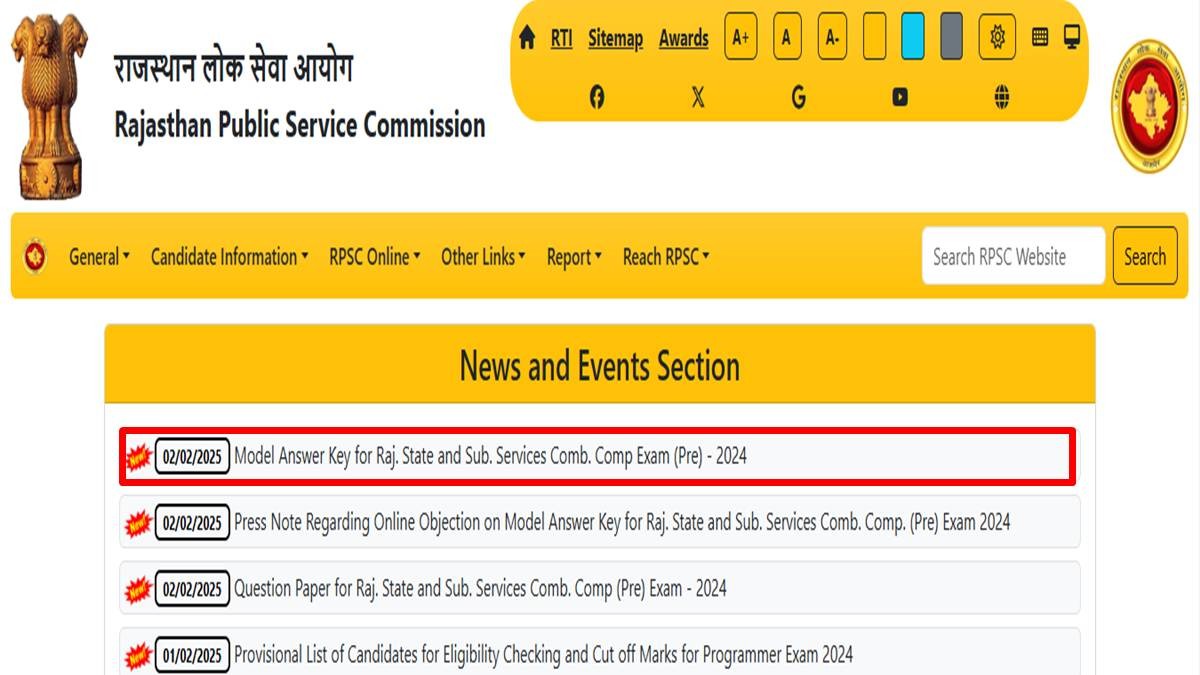Select the blue color theme swatch
Image resolution: width=1200 pixels, height=675 pixels.
912,38
